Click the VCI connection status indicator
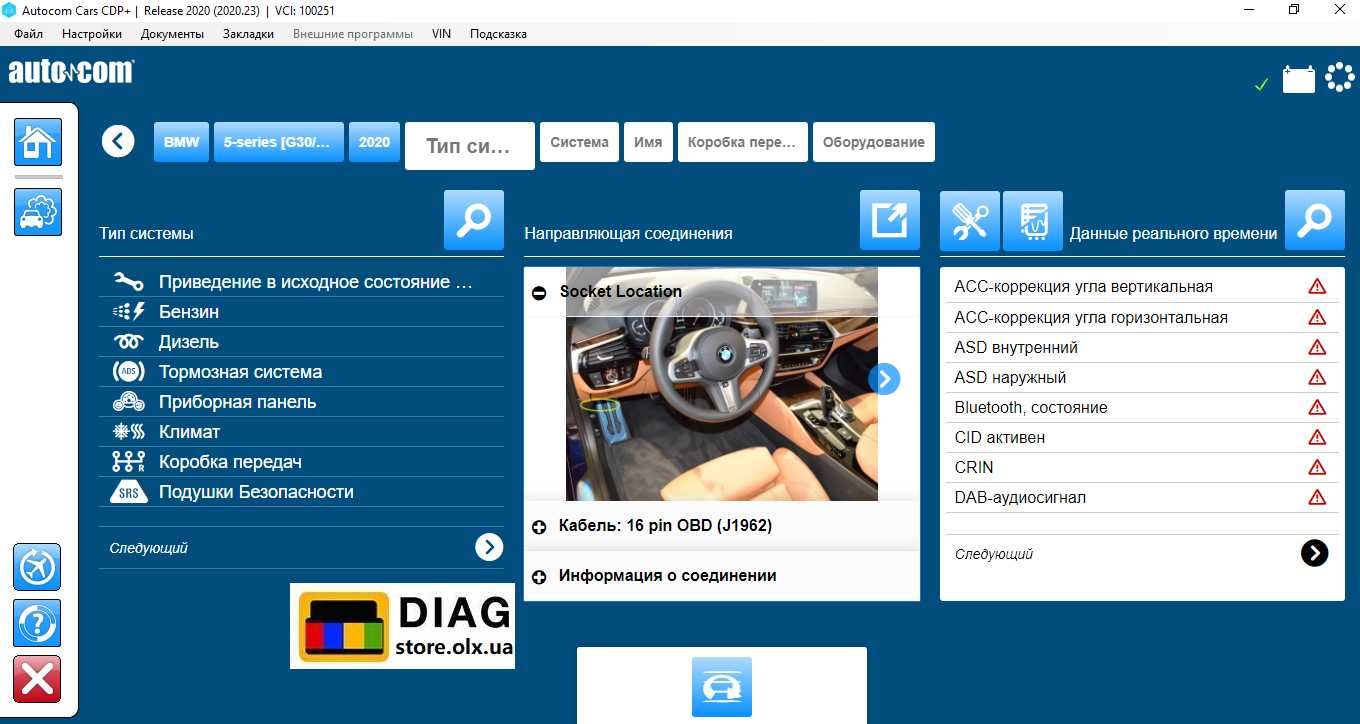The height and width of the screenshot is (724, 1360). coord(1340,77)
